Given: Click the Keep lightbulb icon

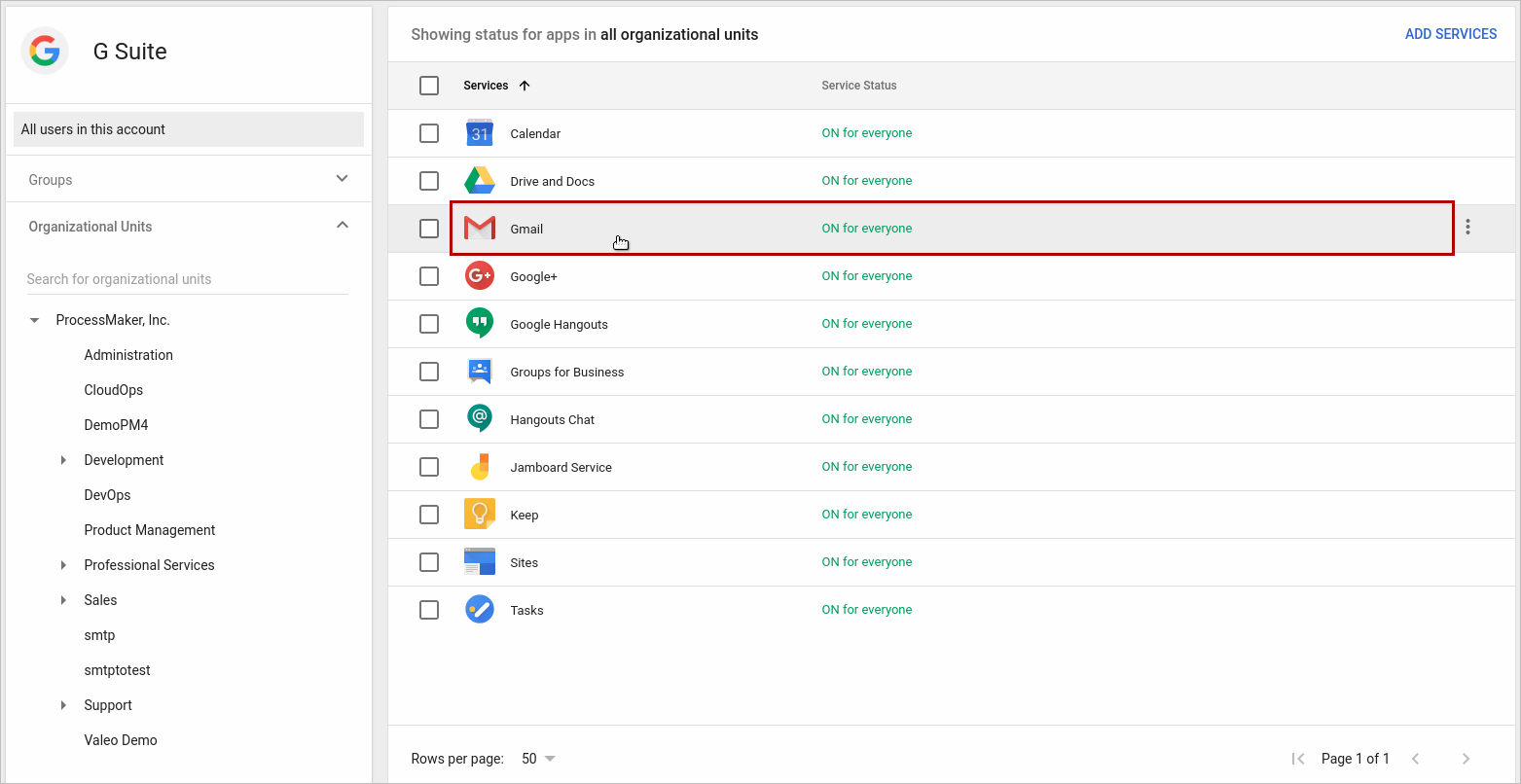Looking at the screenshot, I should pos(480,515).
